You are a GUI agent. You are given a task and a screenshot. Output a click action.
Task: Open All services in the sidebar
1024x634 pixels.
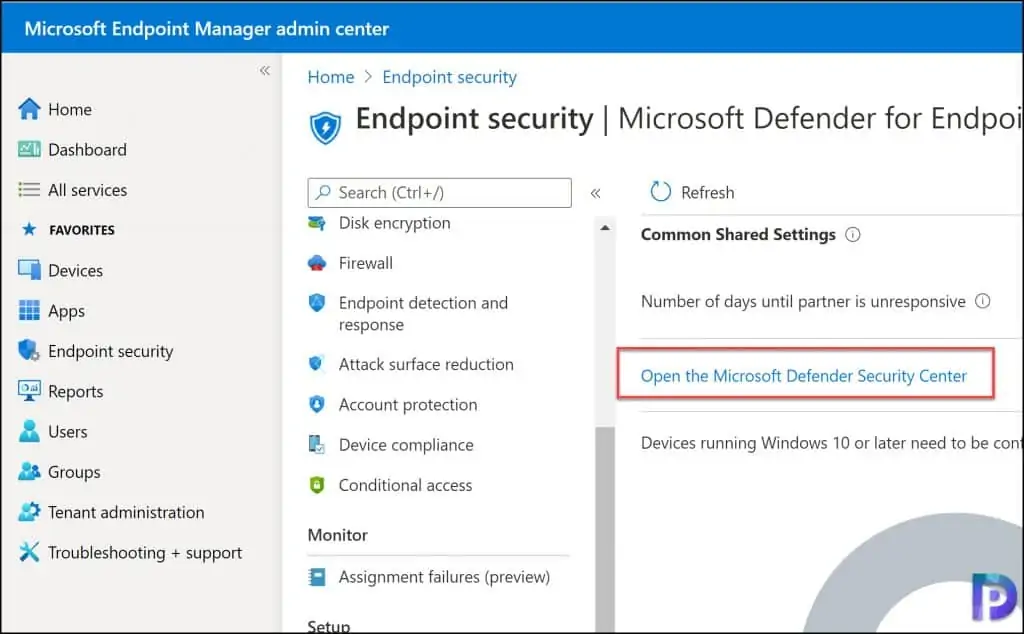click(88, 190)
